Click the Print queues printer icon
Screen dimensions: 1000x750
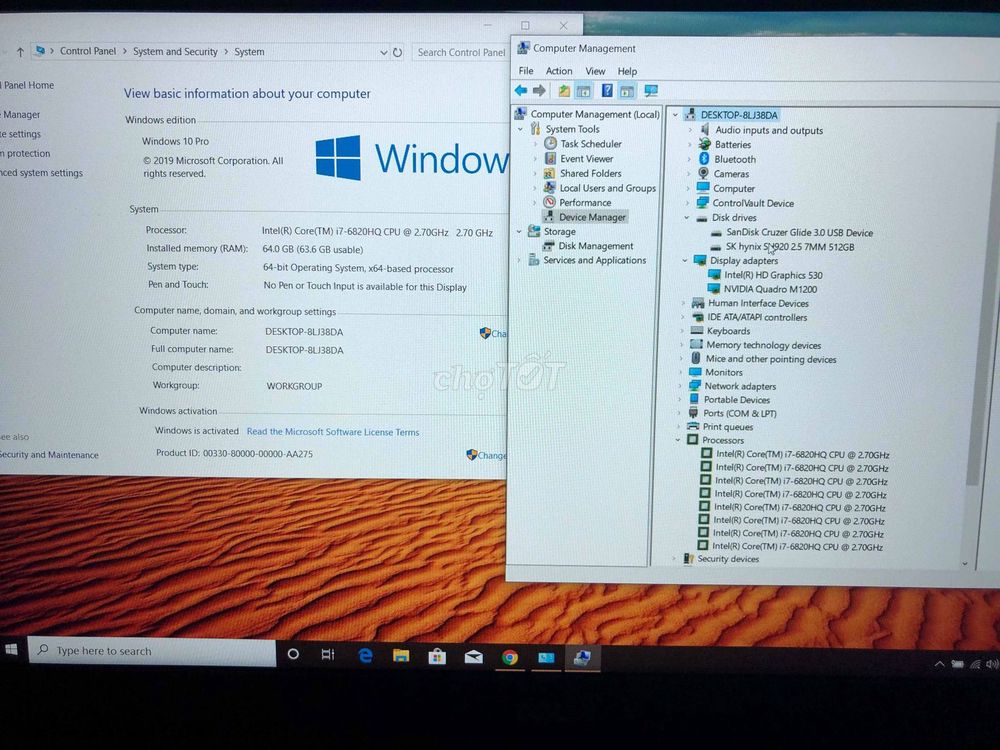pos(693,426)
